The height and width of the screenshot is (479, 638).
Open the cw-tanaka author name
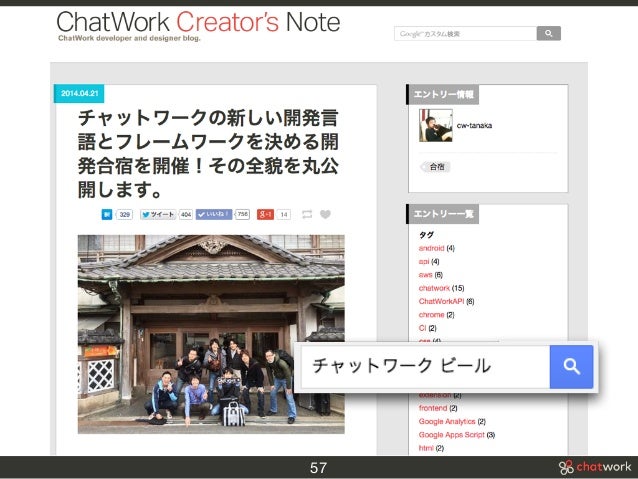474,125
